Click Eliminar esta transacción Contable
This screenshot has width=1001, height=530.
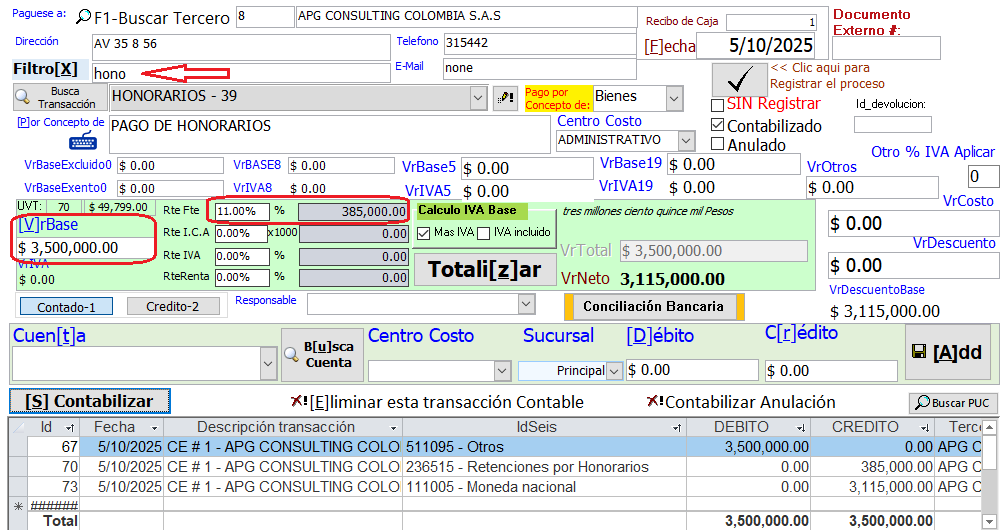click(437, 402)
